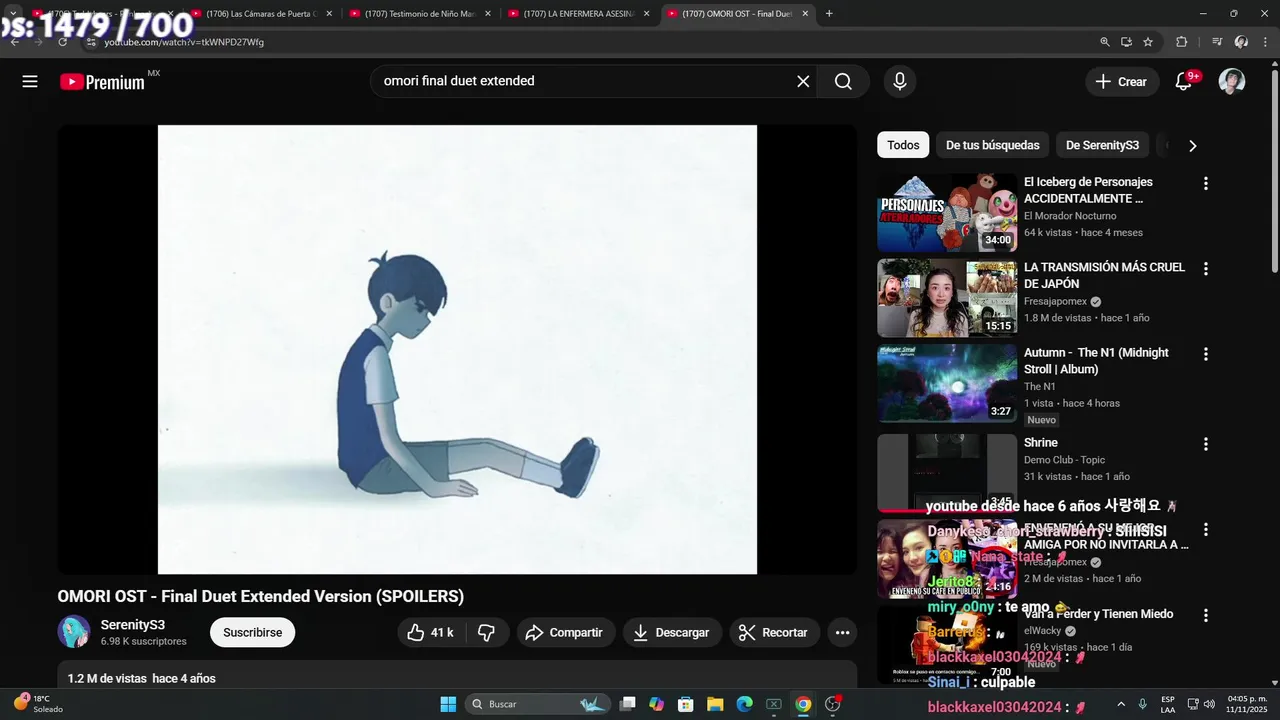Bookmark this page with the star
Image resolution: width=1280 pixels, height=720 pixels.
pyautogui.click(x=1148, y=42)
